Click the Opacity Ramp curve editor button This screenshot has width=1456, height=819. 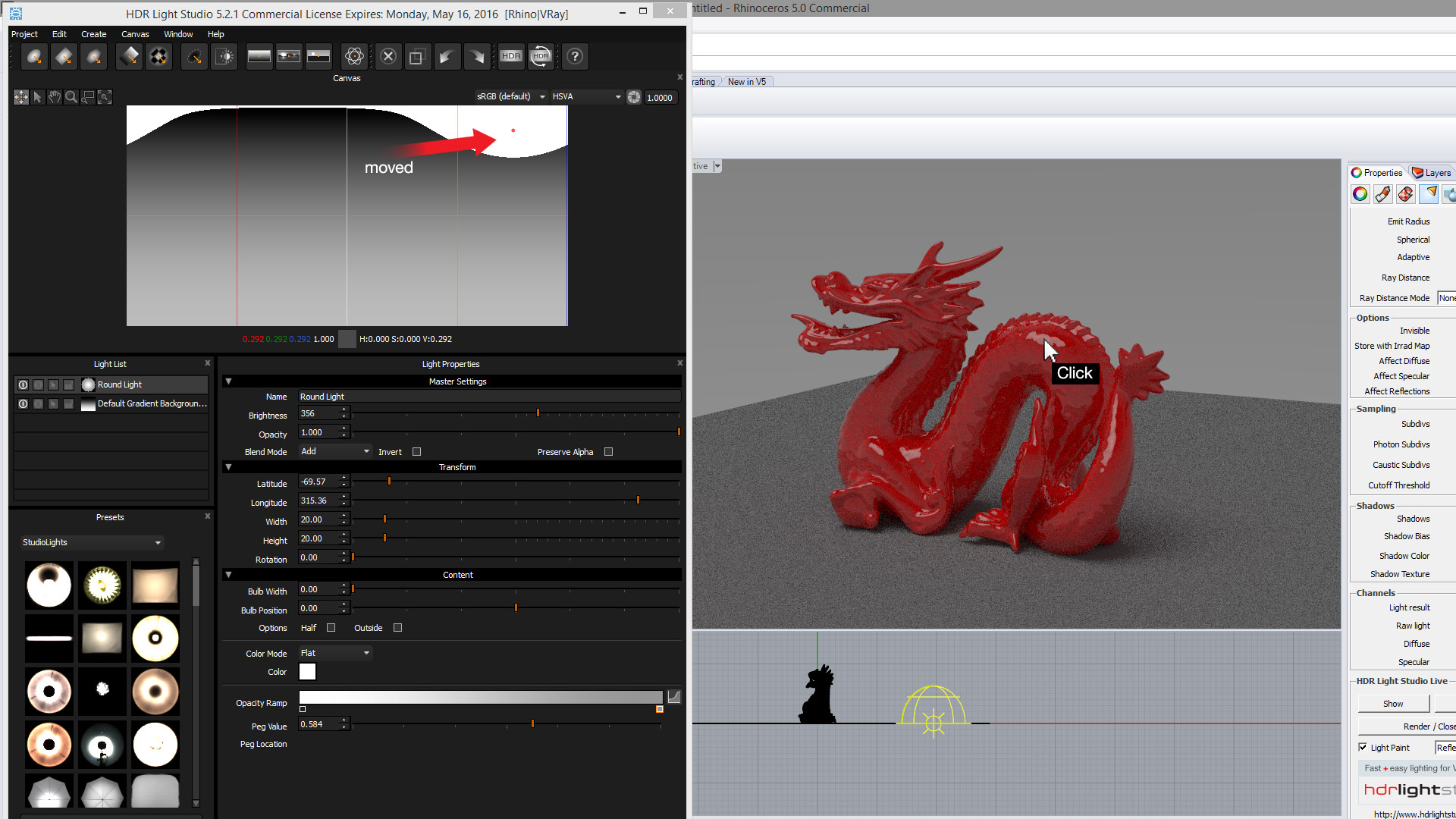673,697
